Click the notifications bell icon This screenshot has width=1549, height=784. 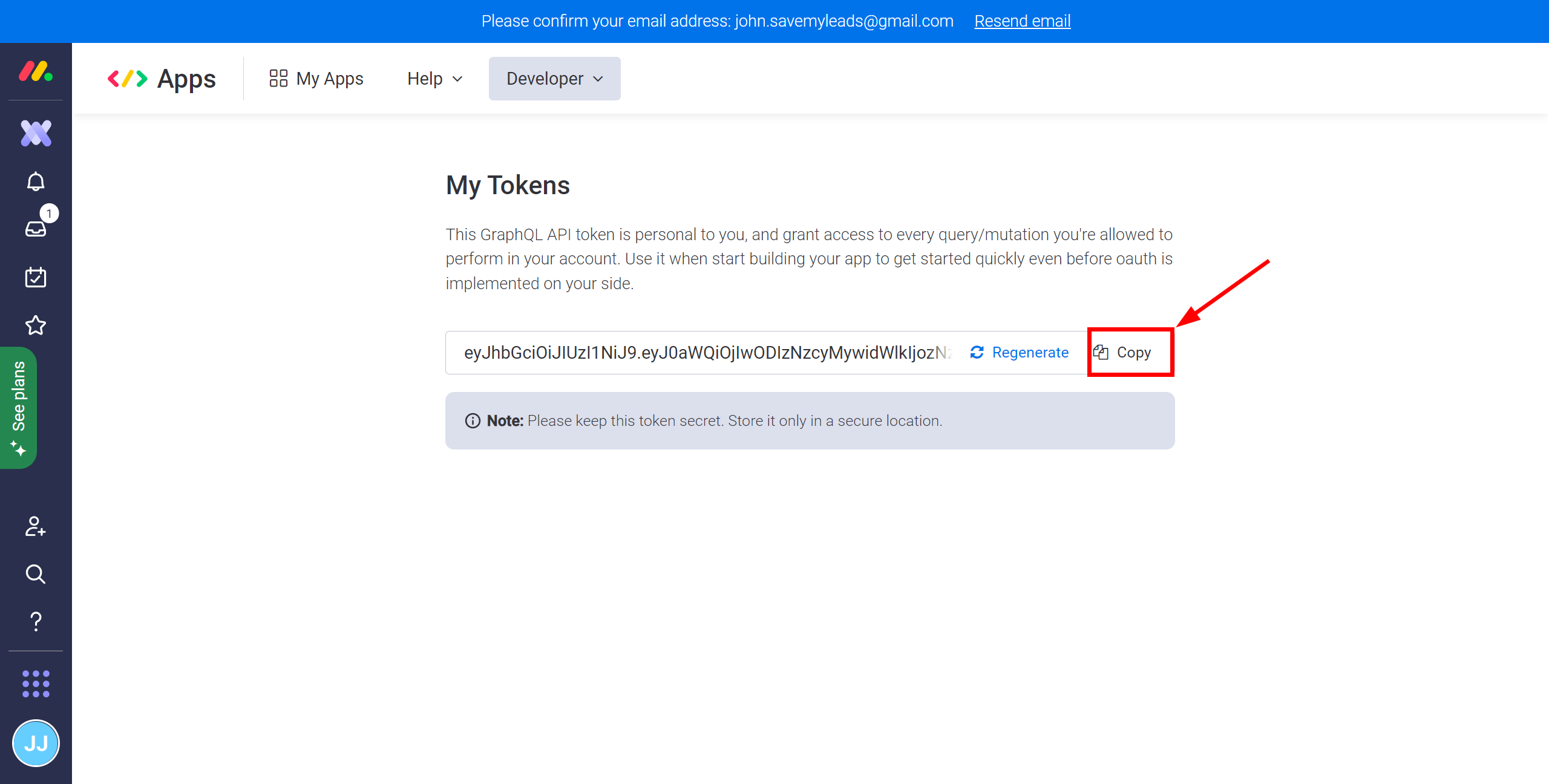35,181
